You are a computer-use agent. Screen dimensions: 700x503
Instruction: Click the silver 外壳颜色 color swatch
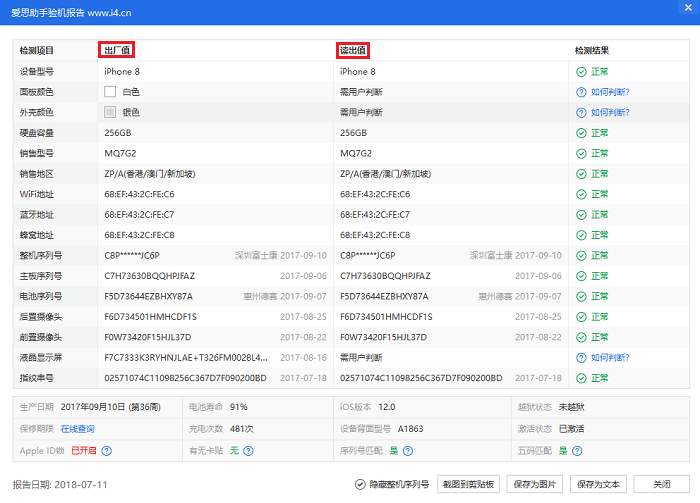(x=110, y=112)
